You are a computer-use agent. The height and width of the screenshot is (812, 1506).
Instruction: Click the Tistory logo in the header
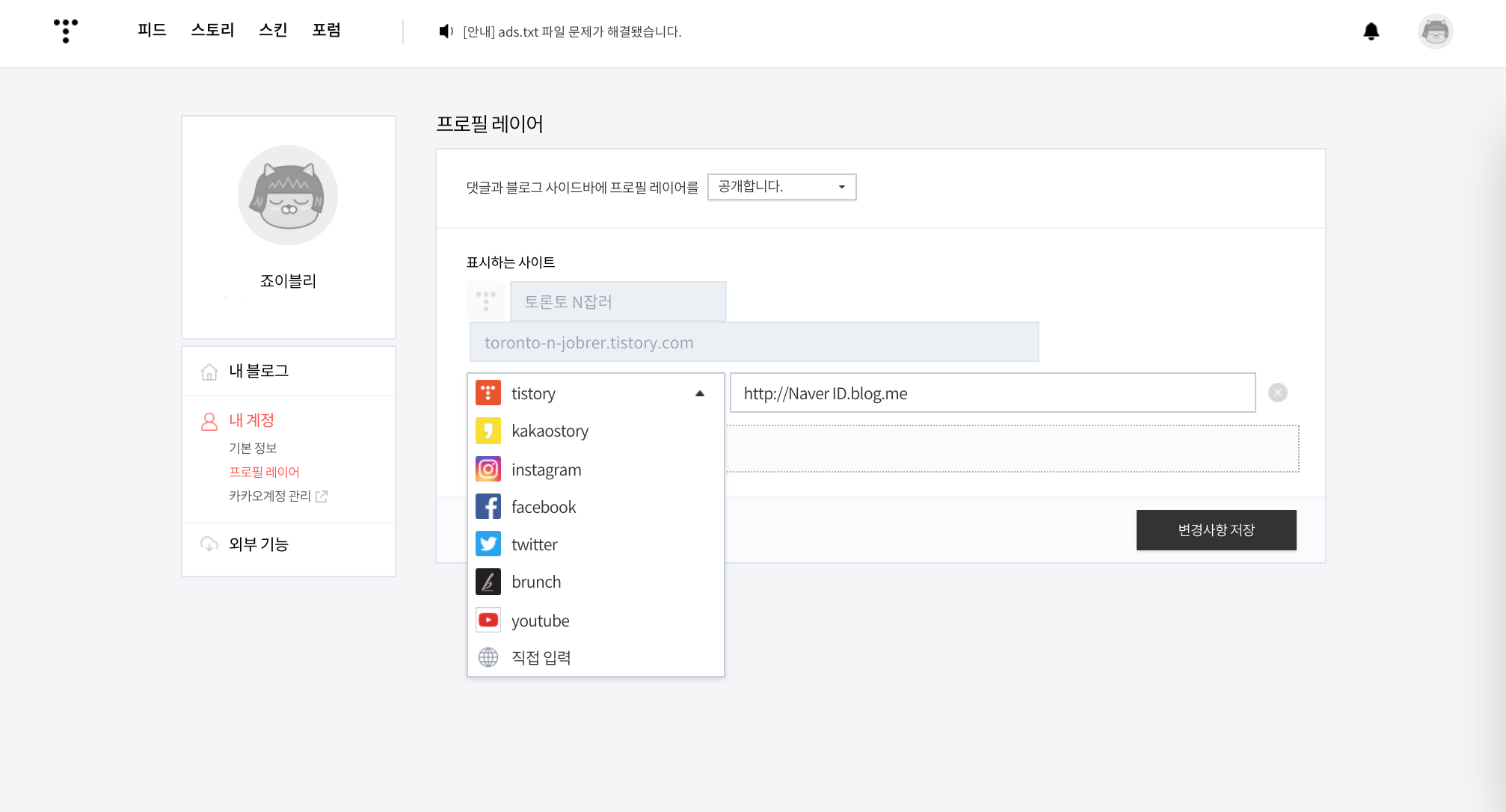[66, 31]
